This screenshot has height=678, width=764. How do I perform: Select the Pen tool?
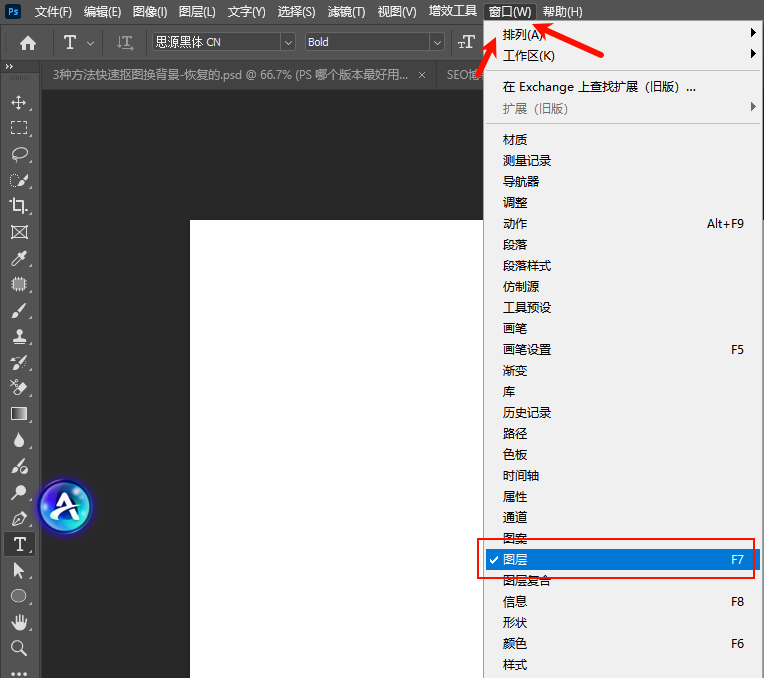(x=19, y=518)
